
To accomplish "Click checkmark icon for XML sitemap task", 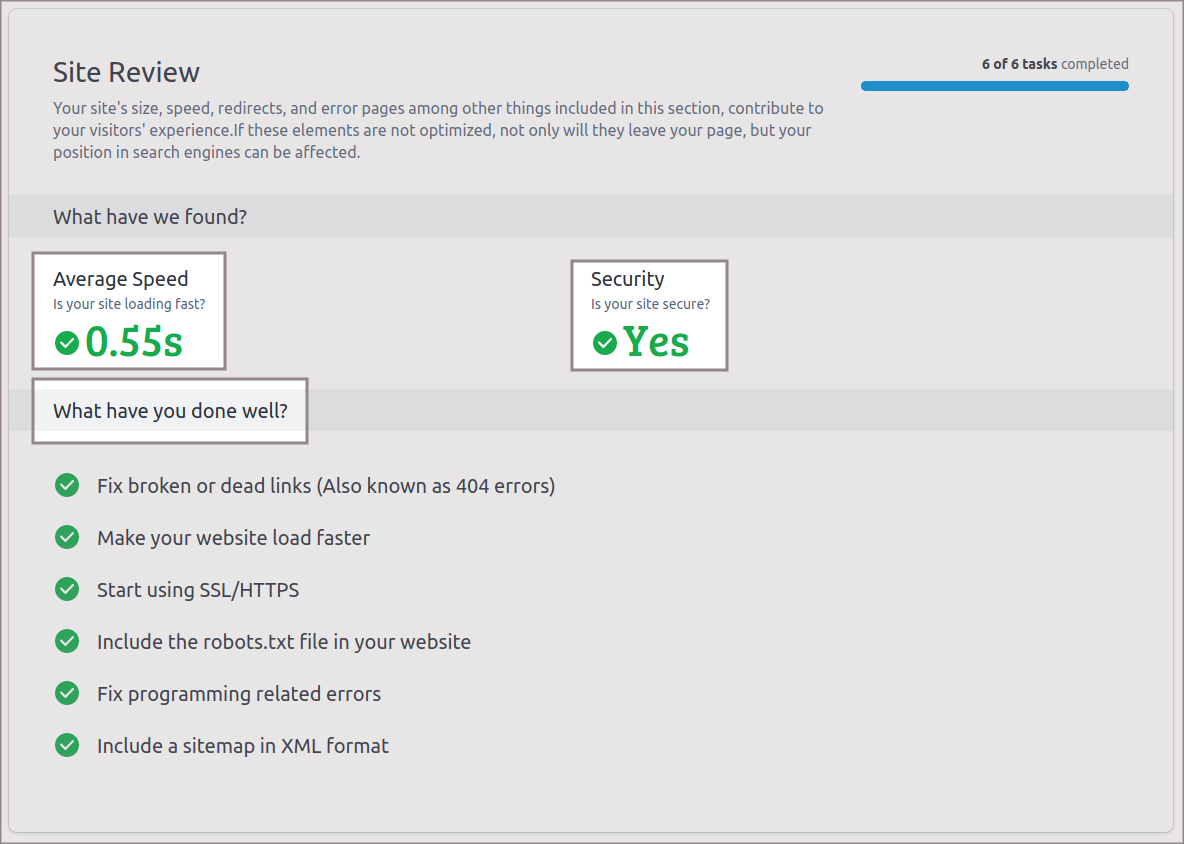I will click(67, 746).
